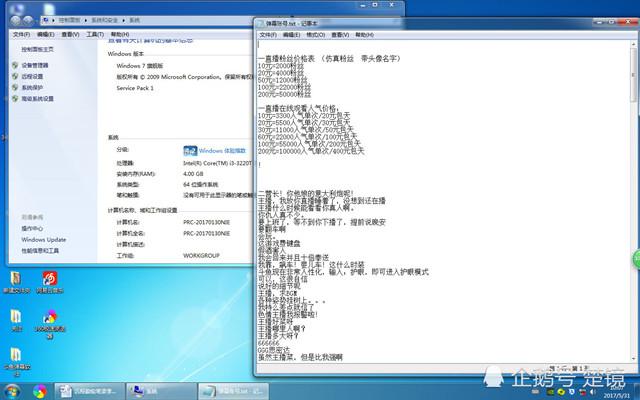Open Notepad 编辑(E) menu
Image resolution: width=640 pixels, height=400 pixels.
click(x=290, y=33)
